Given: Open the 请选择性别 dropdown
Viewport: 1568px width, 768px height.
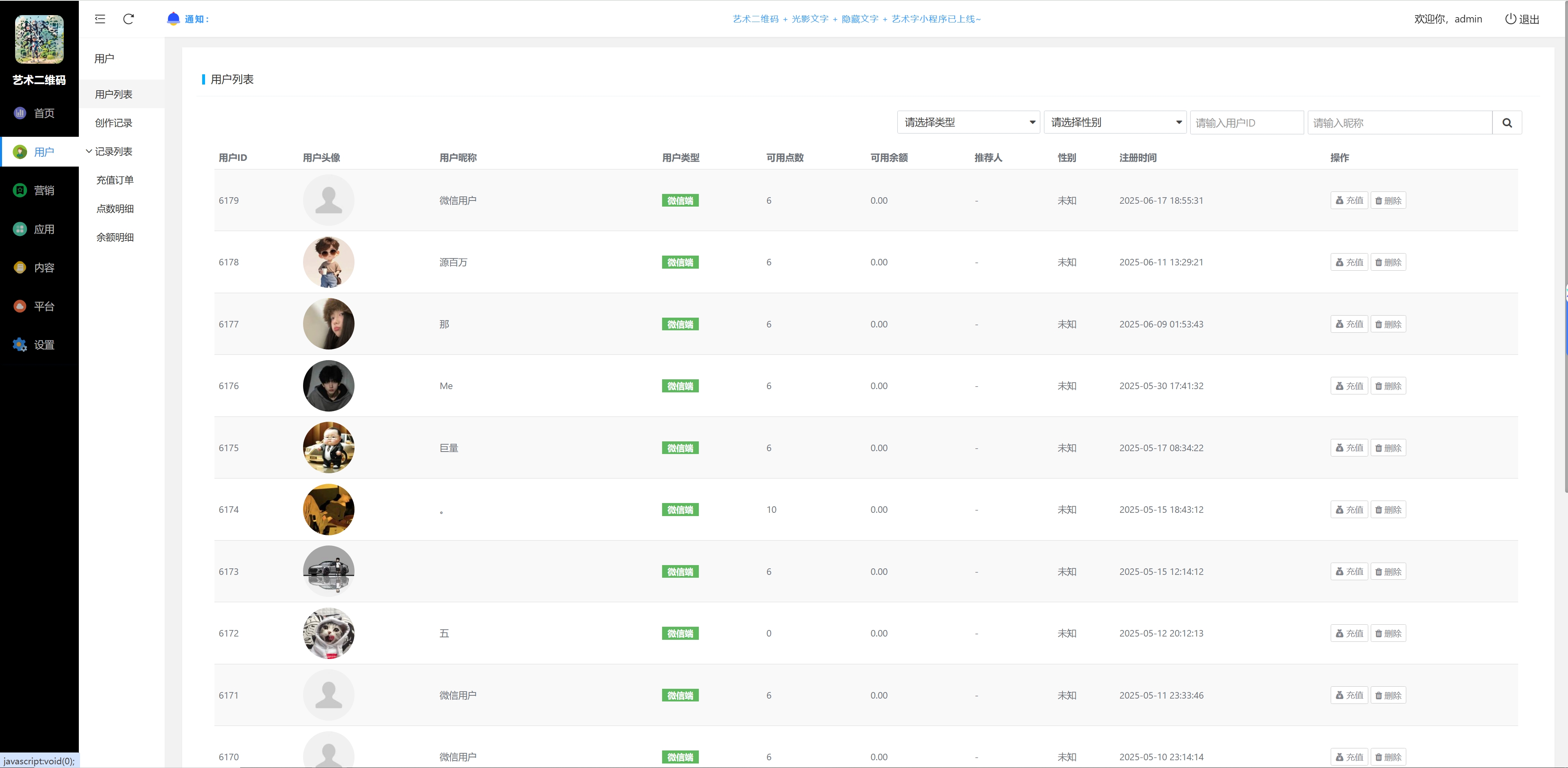Looking at the screenshot, I should 1115,122.
